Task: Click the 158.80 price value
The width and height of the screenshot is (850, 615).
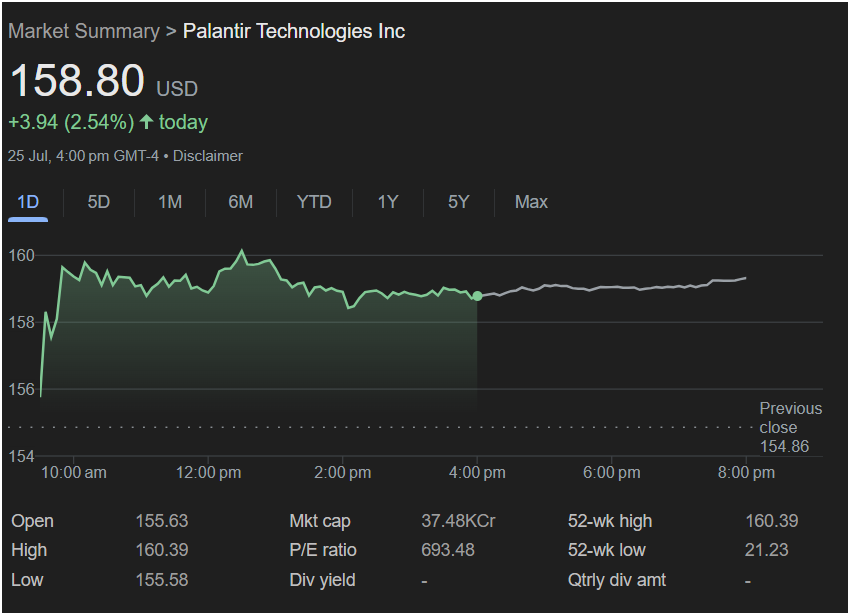Action: (x=78, y=81)
